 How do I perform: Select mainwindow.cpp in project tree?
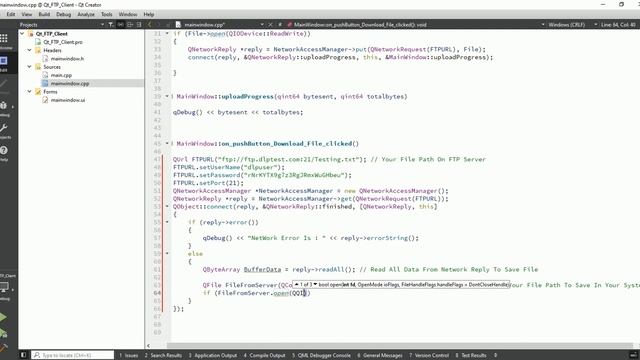[69, 83]
